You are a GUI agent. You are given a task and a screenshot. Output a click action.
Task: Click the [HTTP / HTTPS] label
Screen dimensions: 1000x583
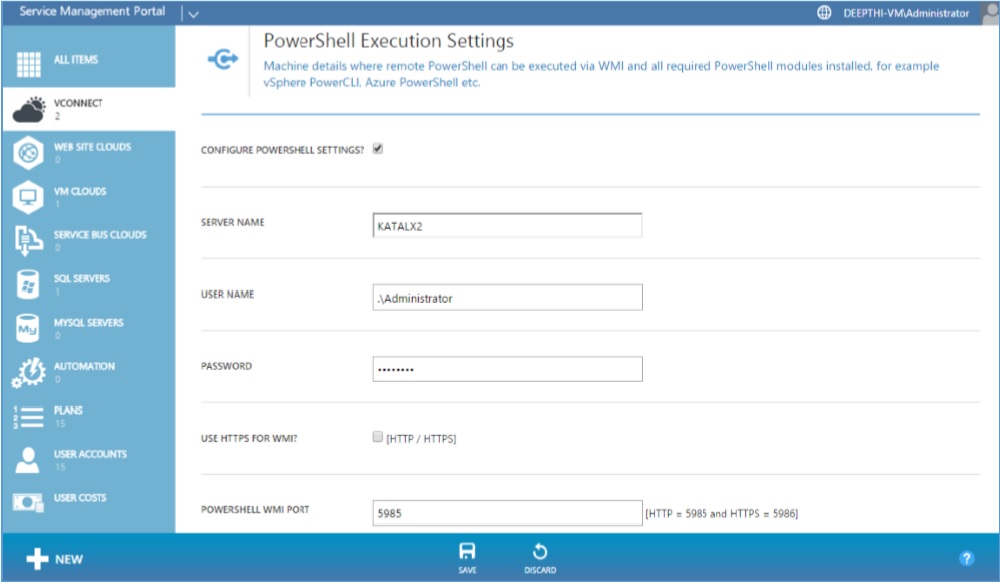[421, 439]
